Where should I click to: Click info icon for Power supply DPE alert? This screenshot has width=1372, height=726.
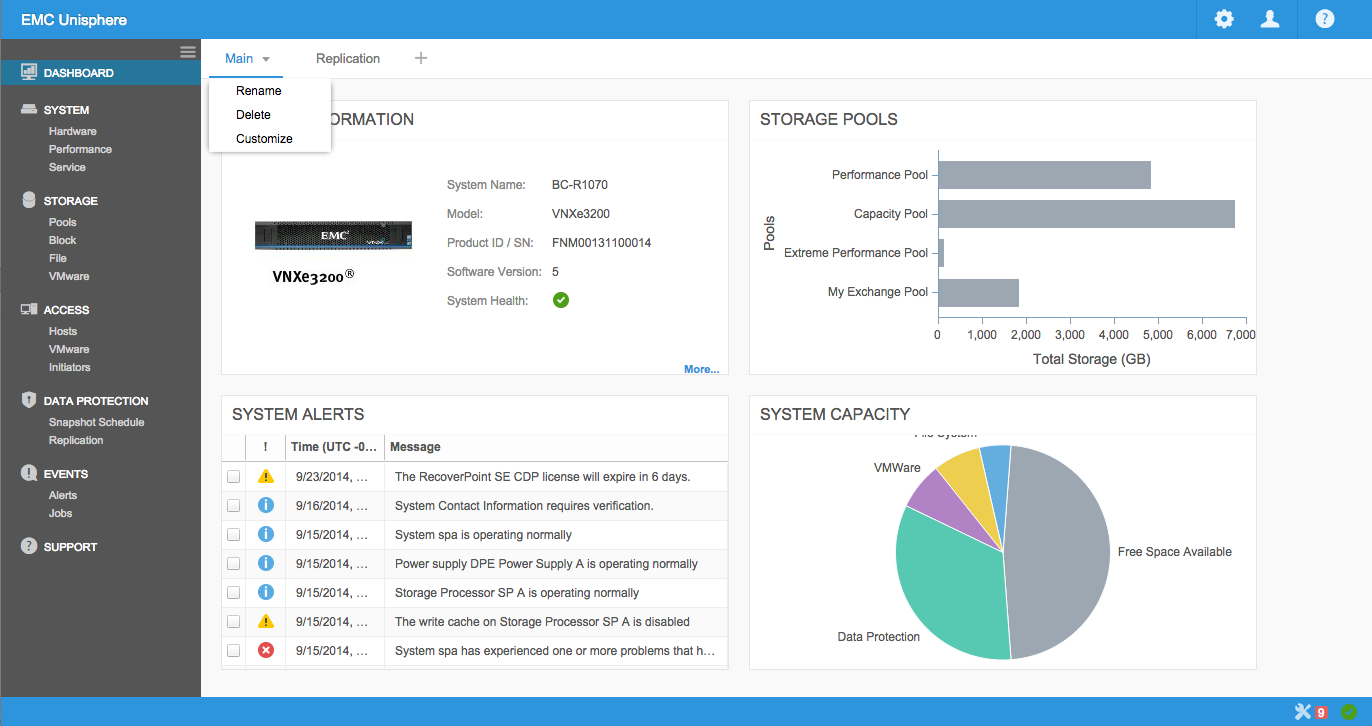[265, 563]
